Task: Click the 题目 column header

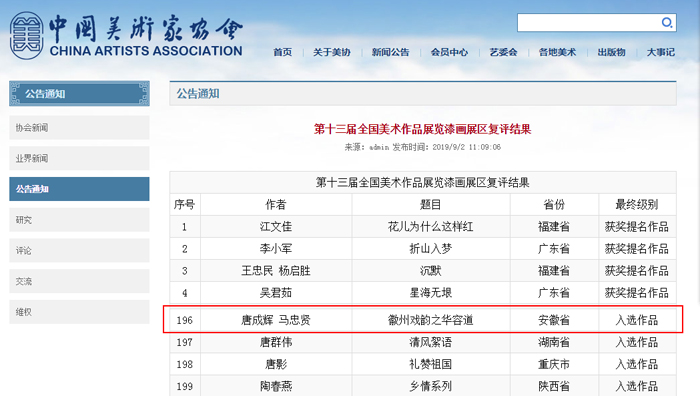Action: tap(431, 204)
